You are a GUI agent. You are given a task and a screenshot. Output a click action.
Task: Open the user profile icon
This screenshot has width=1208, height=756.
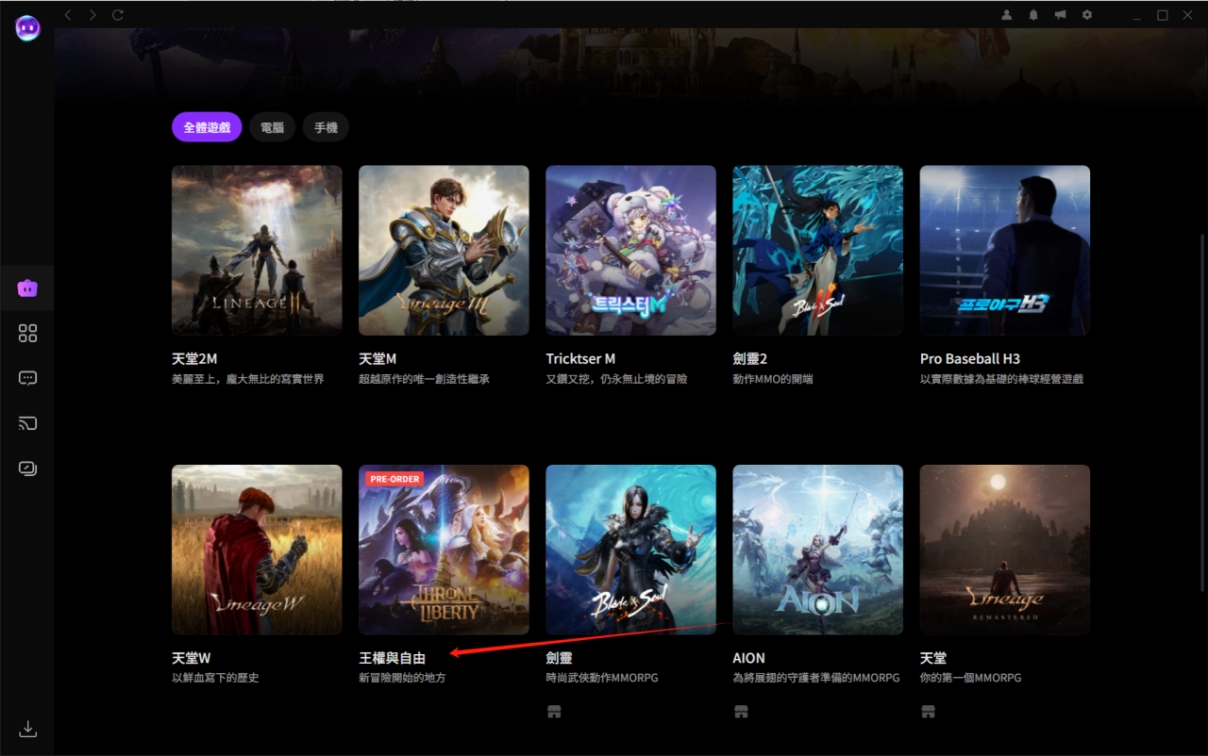1007,15
